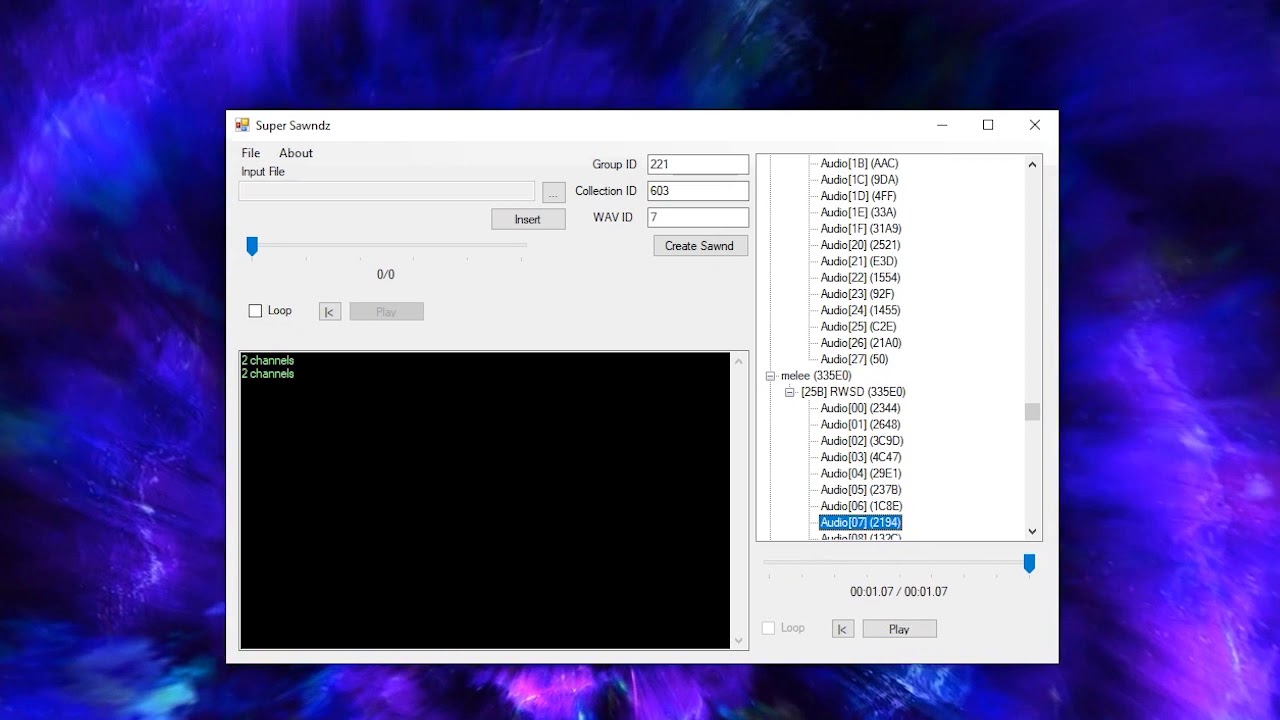This screenshot has width=1280, height=720.
Task: Select Audio[1B] (AAC)
Action: point(859,164)
